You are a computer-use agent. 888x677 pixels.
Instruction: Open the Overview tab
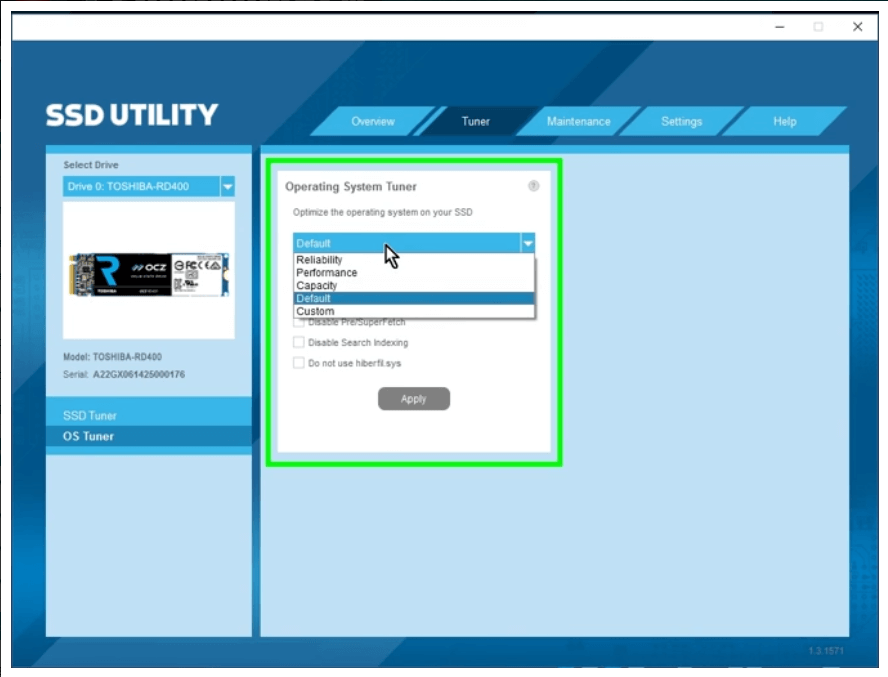(373, 121)
